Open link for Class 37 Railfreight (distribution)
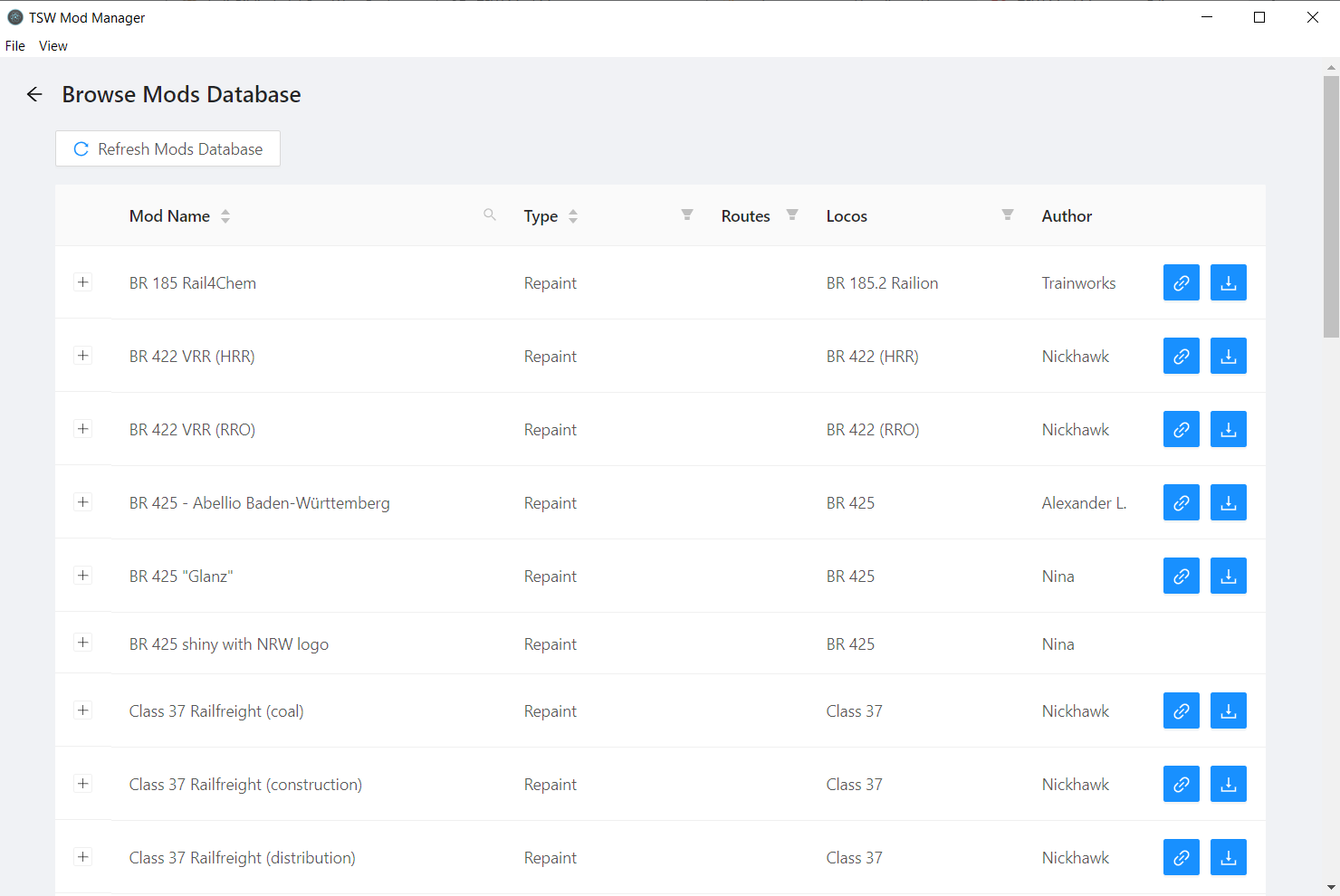This screenshot has width=1340, height=896. pos(1181,857)
